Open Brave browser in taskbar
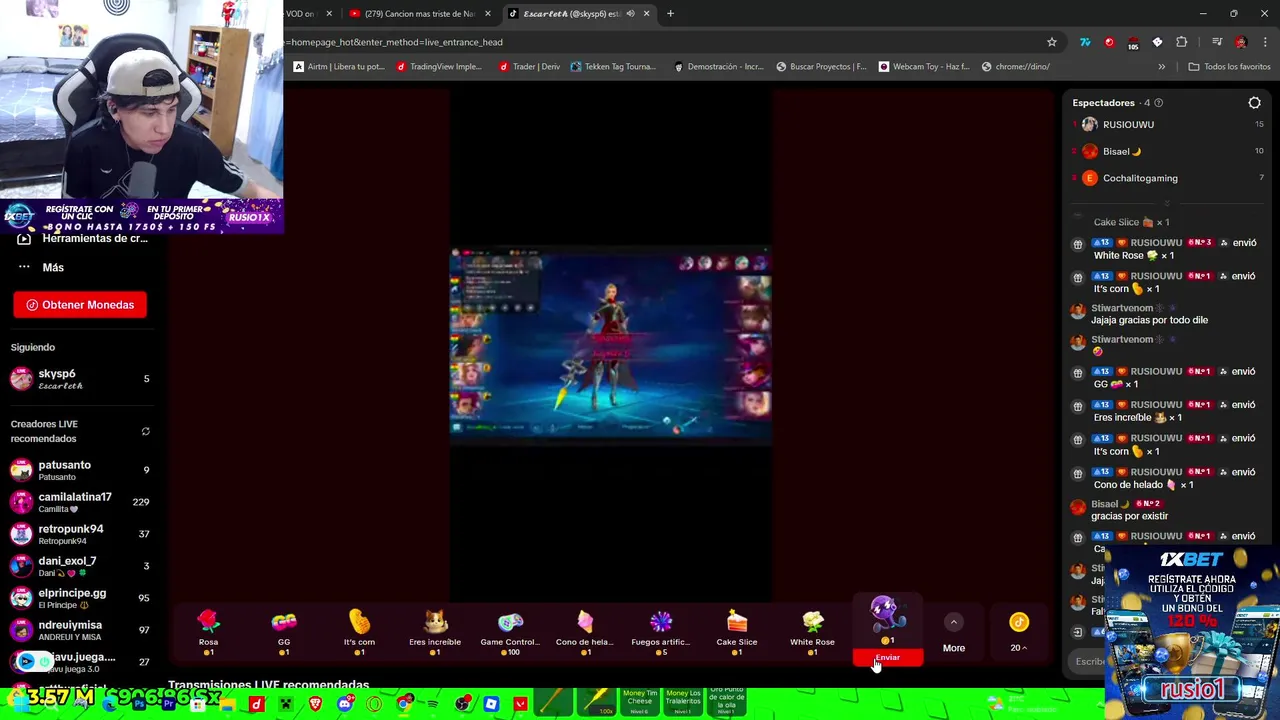The height and width of the screenshot is (720, 1280). pyautogui.click(x=316, y=705)
